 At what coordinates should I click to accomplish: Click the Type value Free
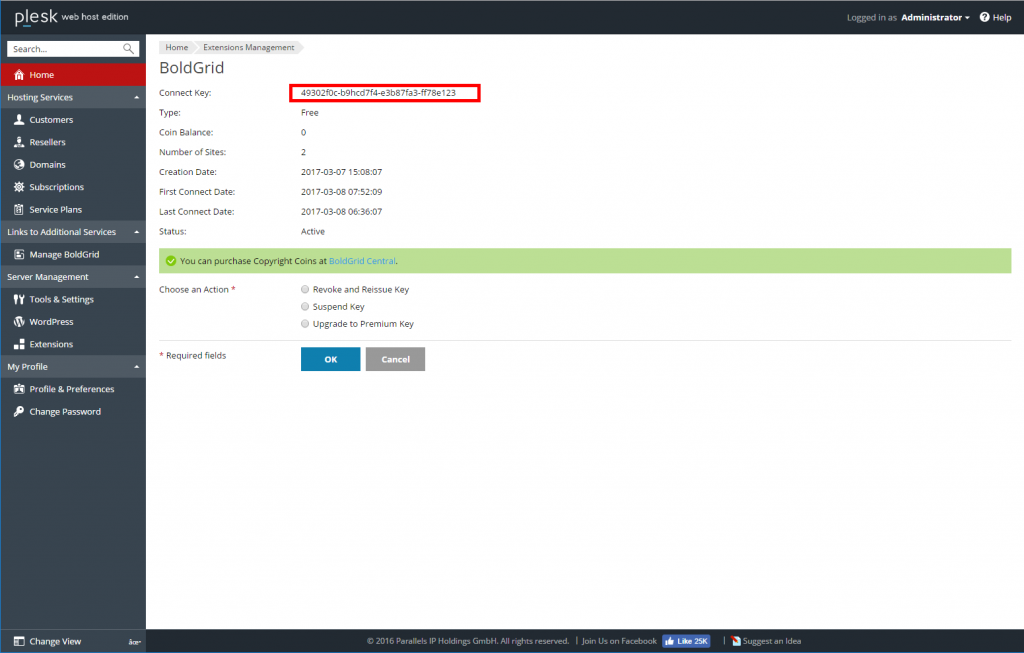click(310, 112)
